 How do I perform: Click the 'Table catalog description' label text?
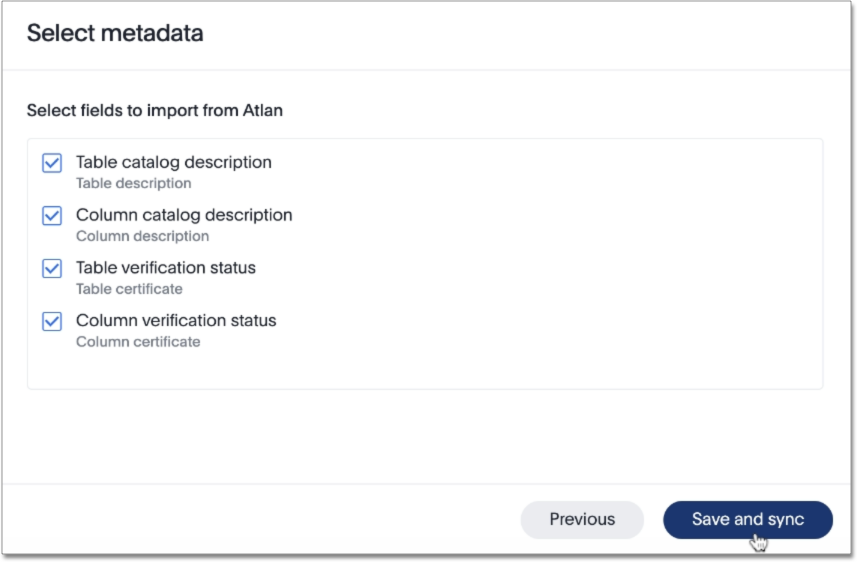pyautogui.click(x=173, y=162)
